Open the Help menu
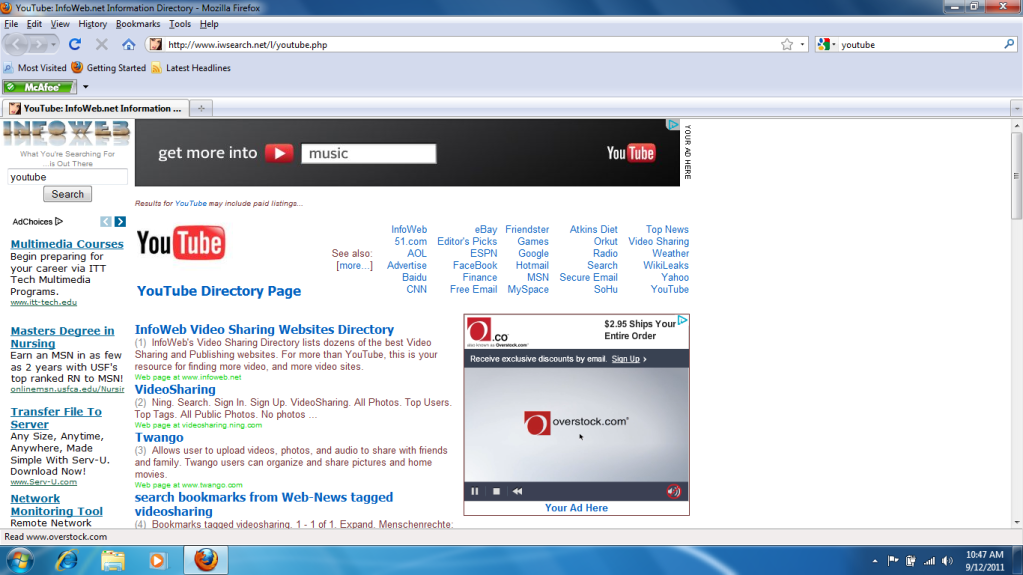1023x575 pixels. [209, 24]
